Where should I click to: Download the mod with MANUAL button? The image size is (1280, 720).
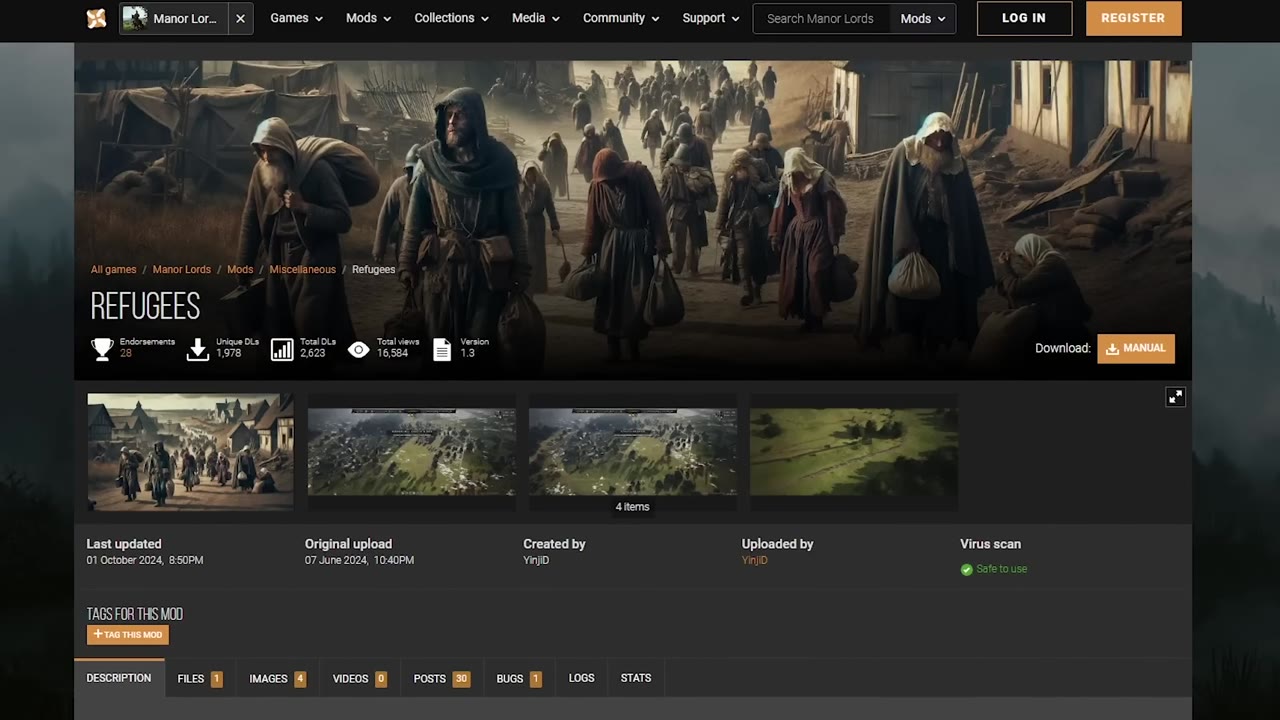1136,348
